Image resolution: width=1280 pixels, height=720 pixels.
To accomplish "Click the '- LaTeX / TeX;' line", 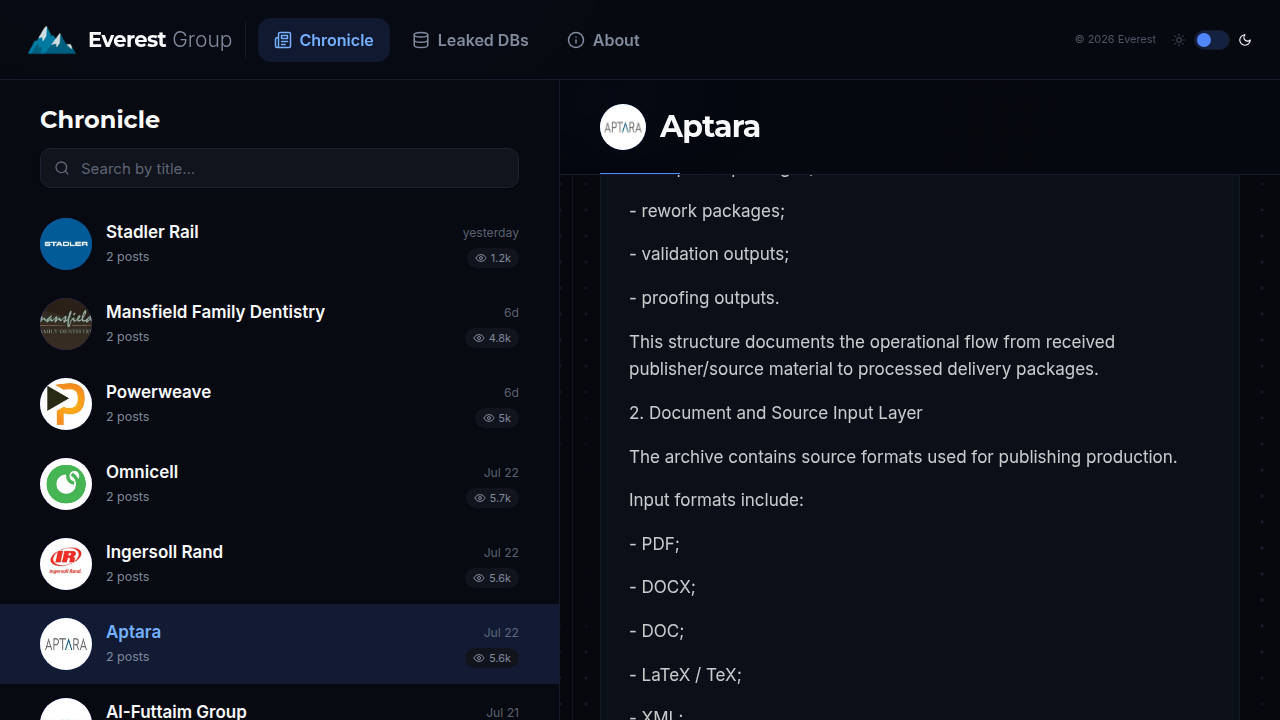I will 685,675.
